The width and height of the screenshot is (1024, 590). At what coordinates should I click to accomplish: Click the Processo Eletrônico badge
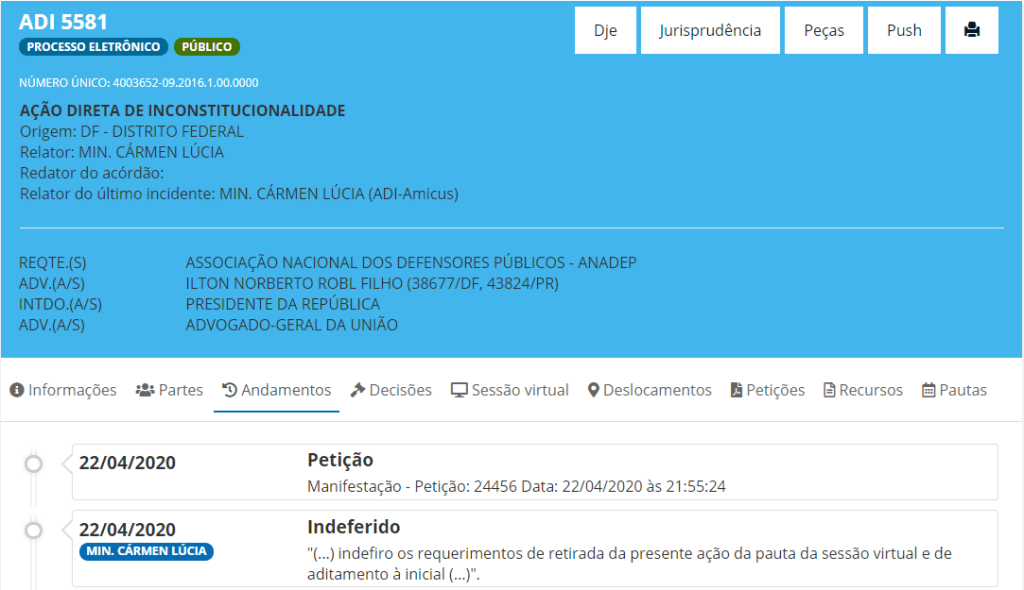[x=94, y=47]
